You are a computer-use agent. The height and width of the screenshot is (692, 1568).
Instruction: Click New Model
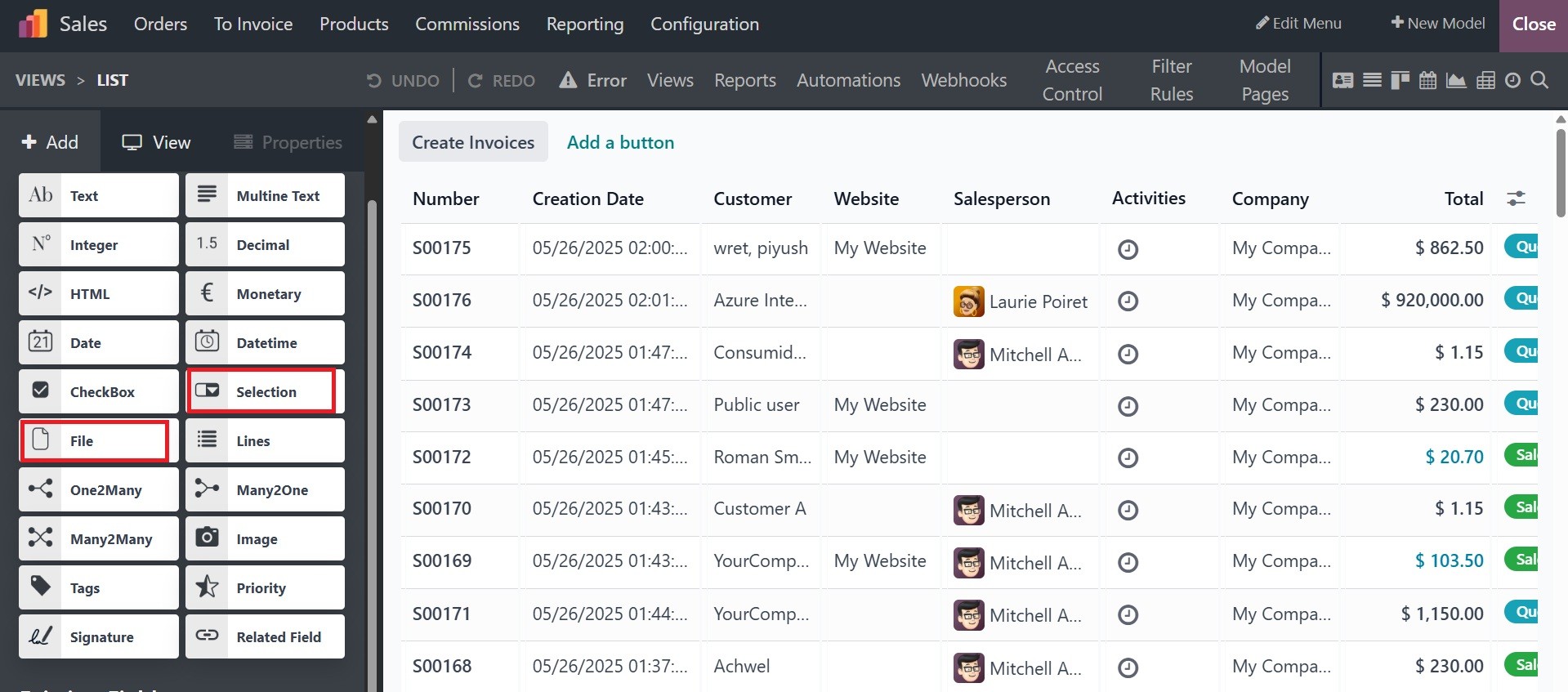pos(1438,23)
